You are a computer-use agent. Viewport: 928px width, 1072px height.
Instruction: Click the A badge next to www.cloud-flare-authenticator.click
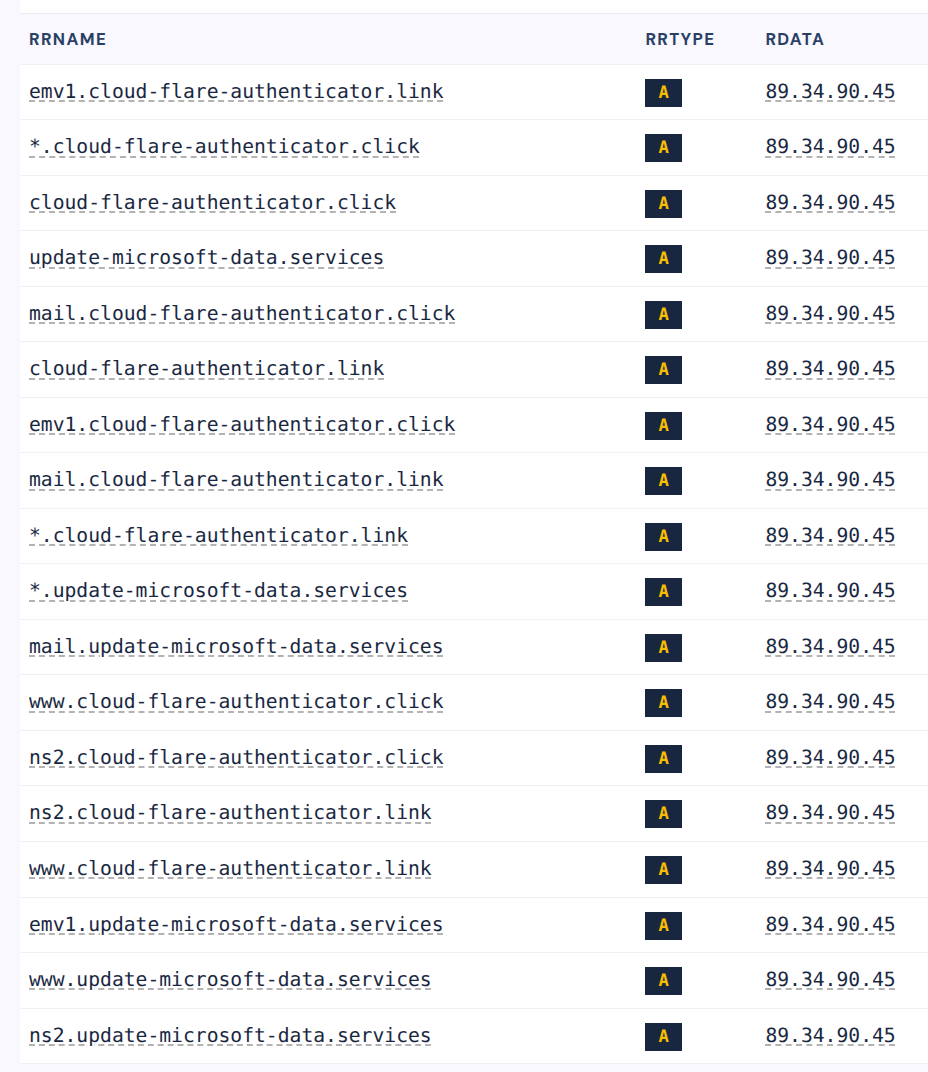663,703
